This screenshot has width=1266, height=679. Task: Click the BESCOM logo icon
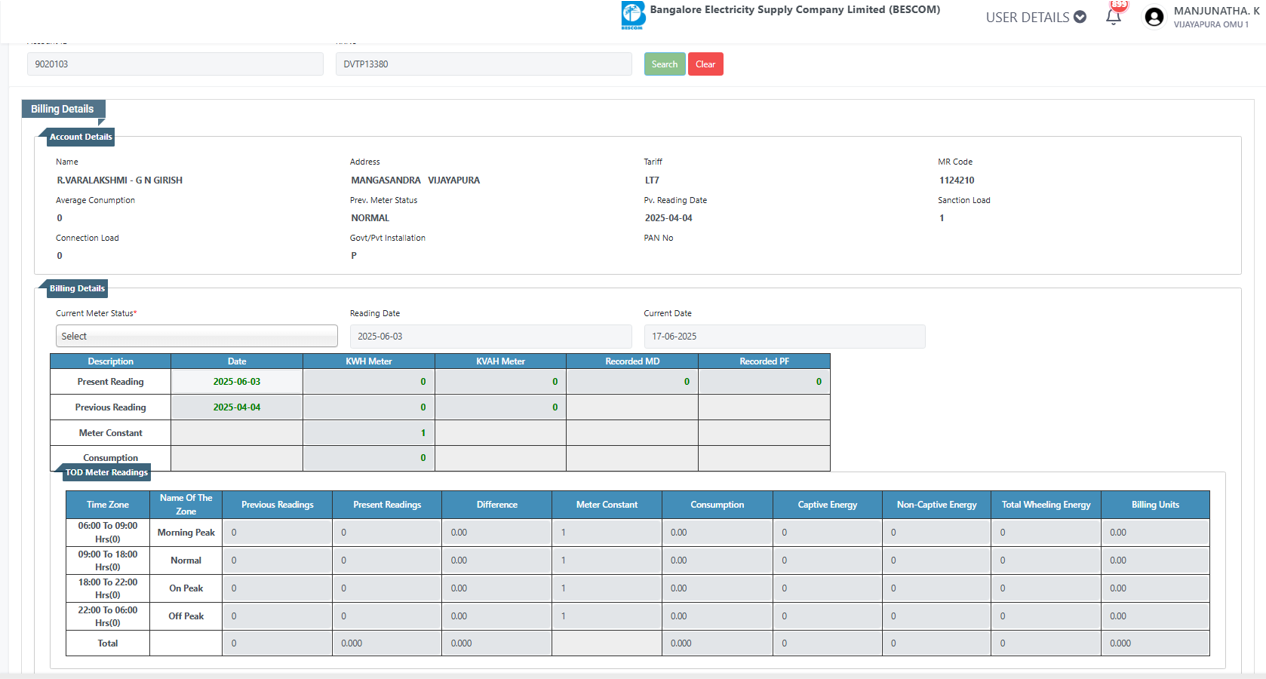tap(633, 15)
